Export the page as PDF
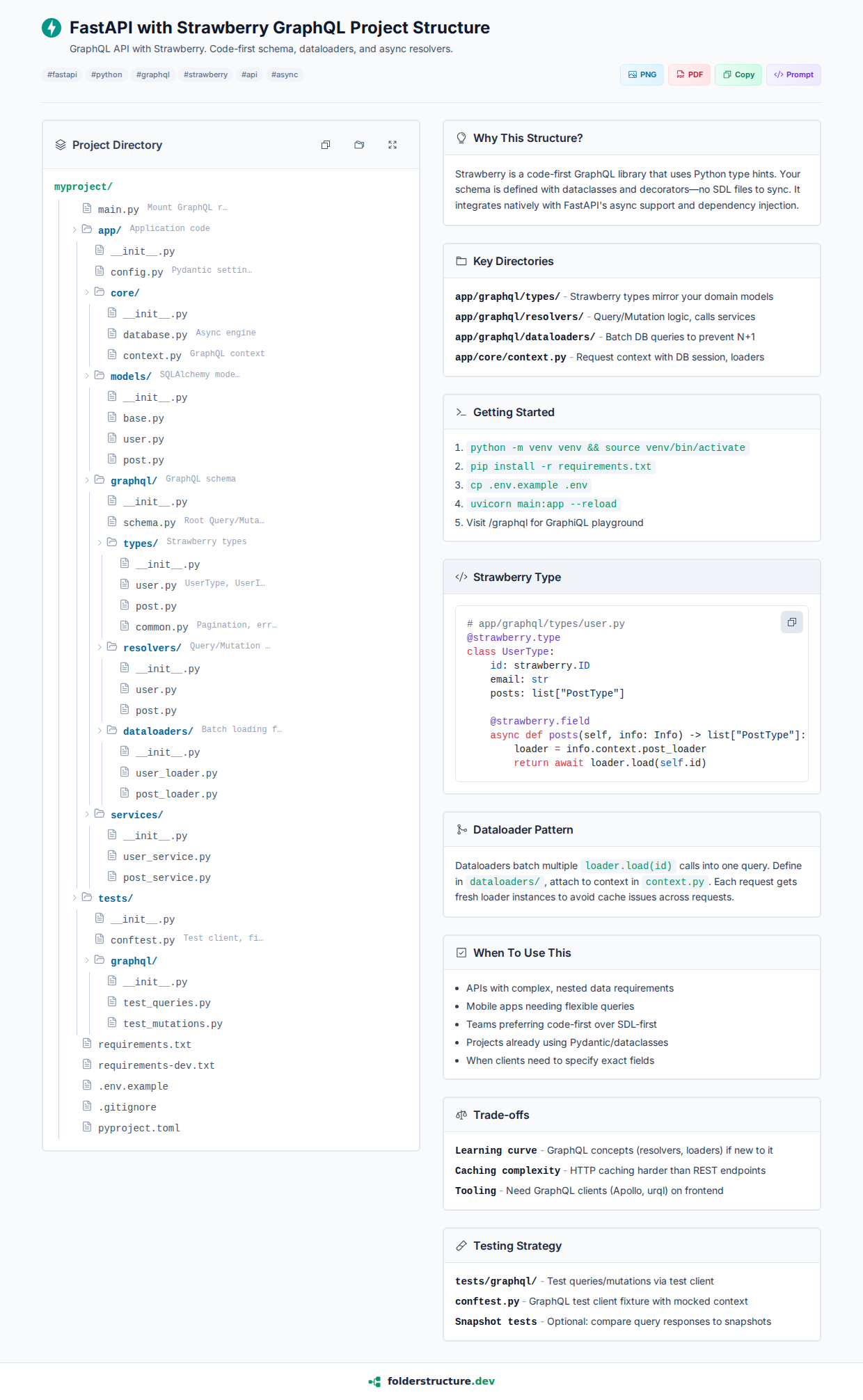This screenshot has height=1400, width=863. click(x=689, y=74)
